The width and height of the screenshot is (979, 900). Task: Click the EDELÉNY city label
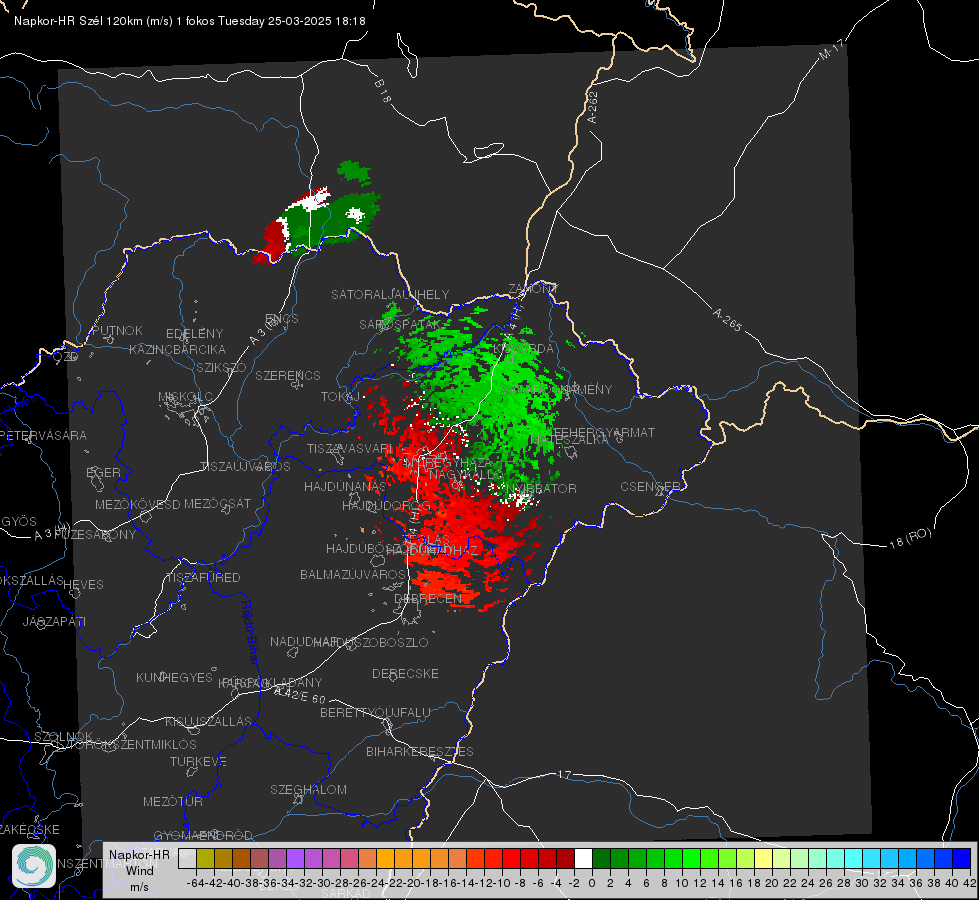pos(194,334)
